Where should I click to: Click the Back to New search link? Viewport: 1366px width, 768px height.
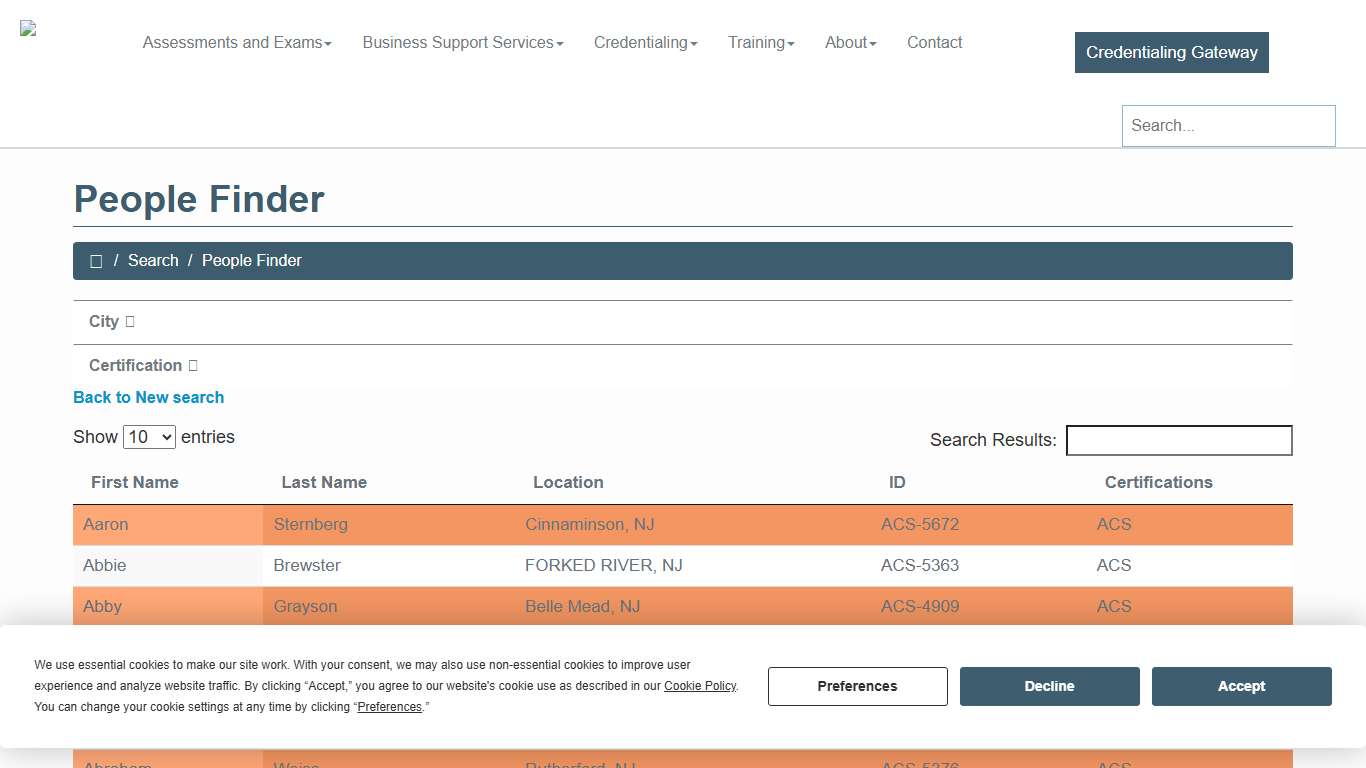pyautogui.click(x=148, y=397)
